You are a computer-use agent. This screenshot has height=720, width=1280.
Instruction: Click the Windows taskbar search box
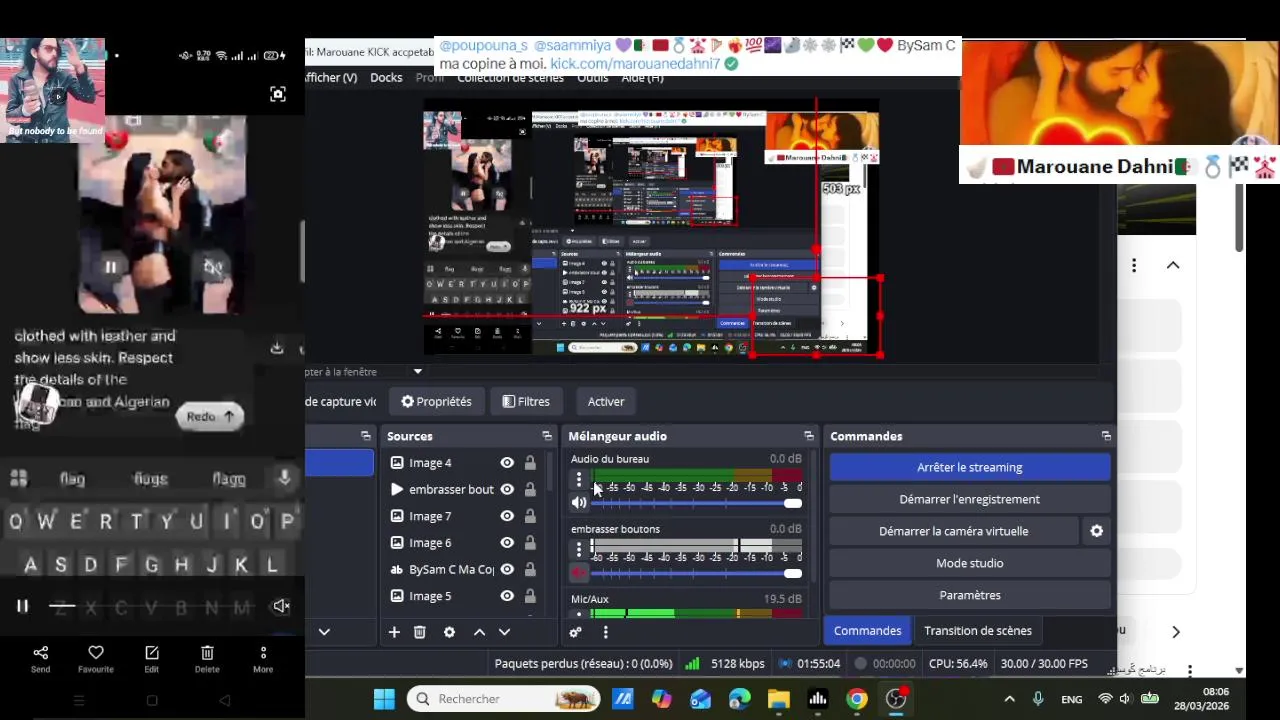(x=503, y=699)
